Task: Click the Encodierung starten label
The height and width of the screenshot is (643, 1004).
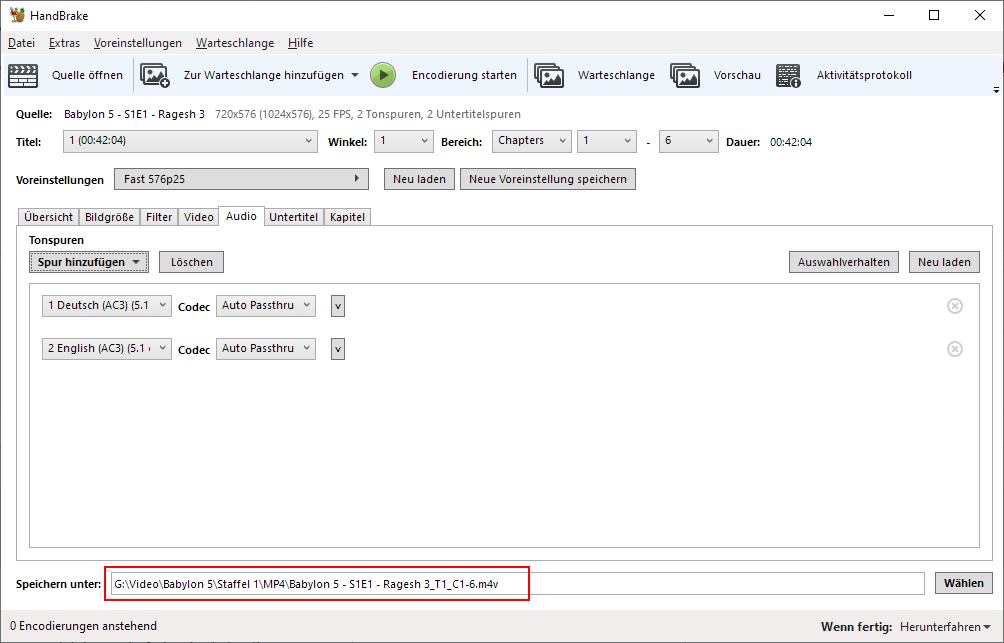Action: click(x=464, y=76)
